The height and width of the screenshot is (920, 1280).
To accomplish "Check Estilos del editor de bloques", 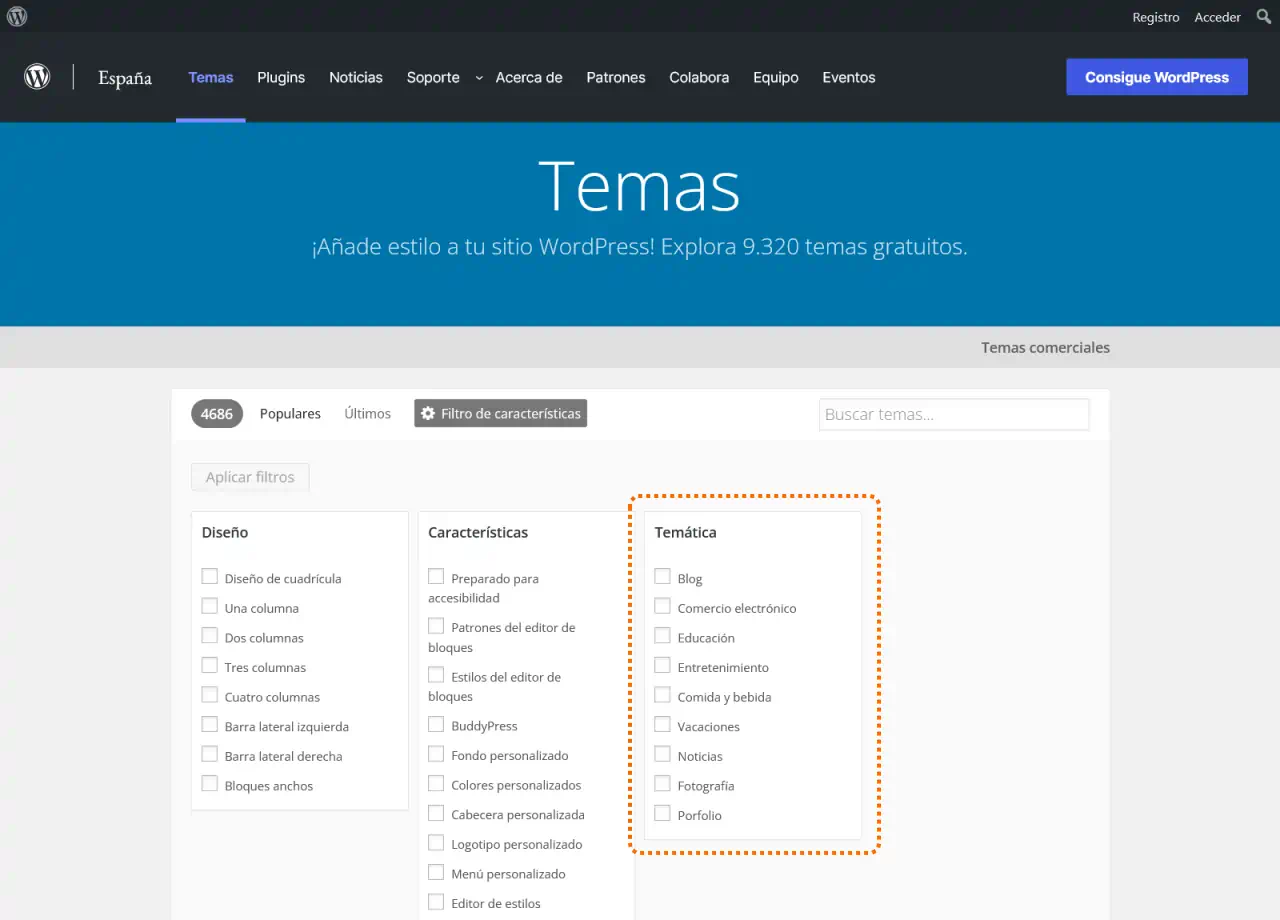I will tap(436, 675).
